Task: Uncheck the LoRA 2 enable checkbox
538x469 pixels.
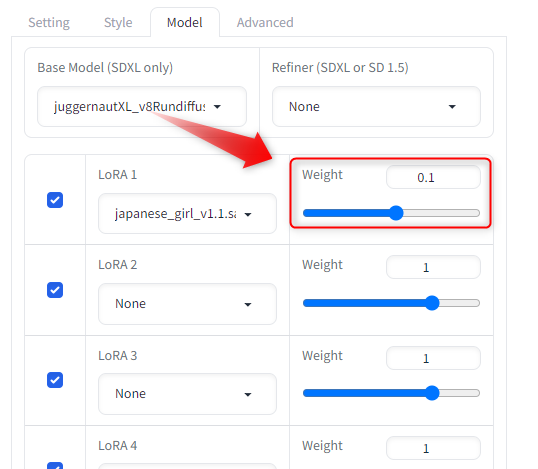Action: pyautogui.click(x=55, y=290)
